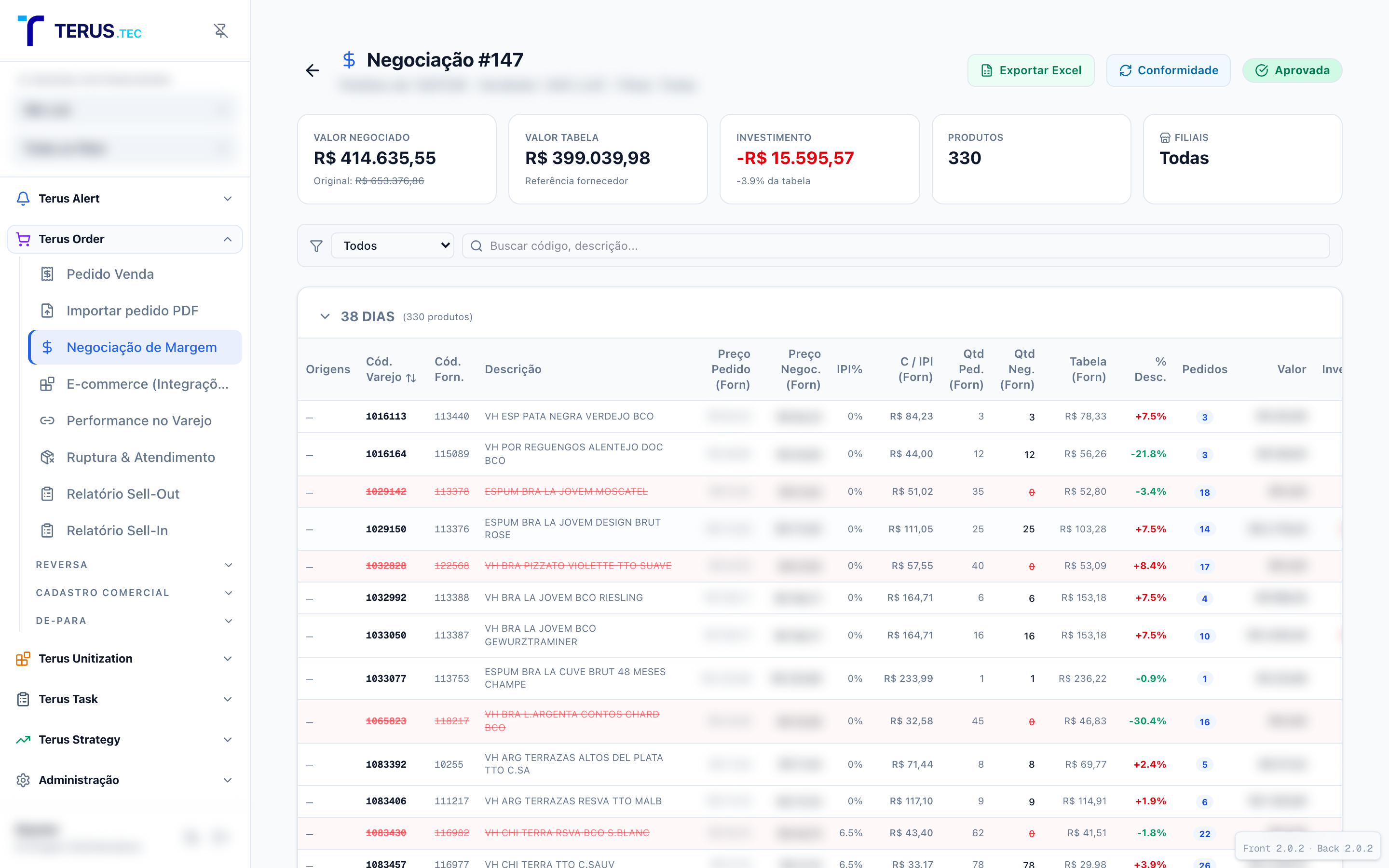Click the E-commerce integration icon
The width and height of the screenshot is (1389, 868).
[47, 384]
